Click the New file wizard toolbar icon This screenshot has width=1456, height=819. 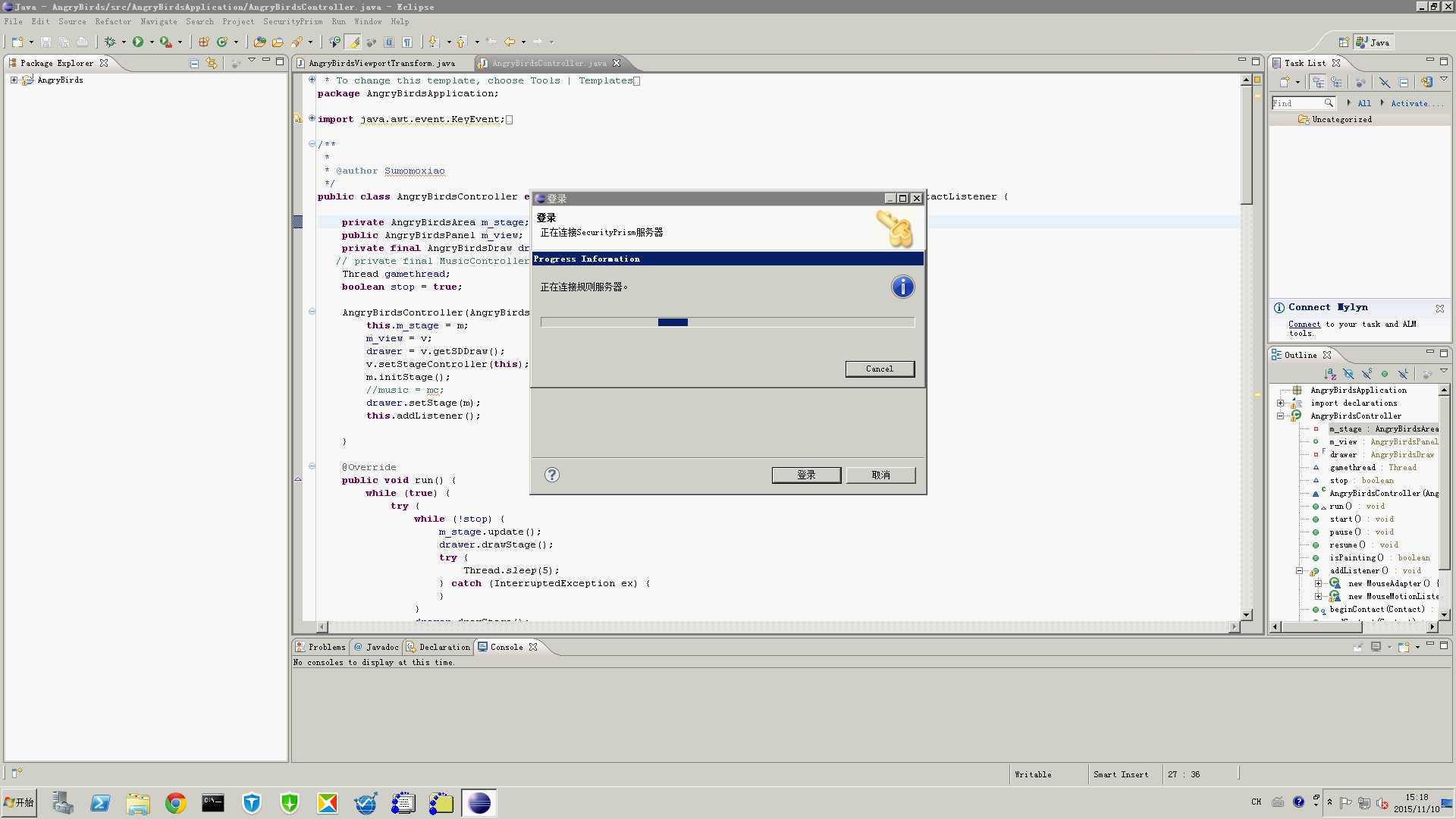pyautogui.click(x=17, y=42)
